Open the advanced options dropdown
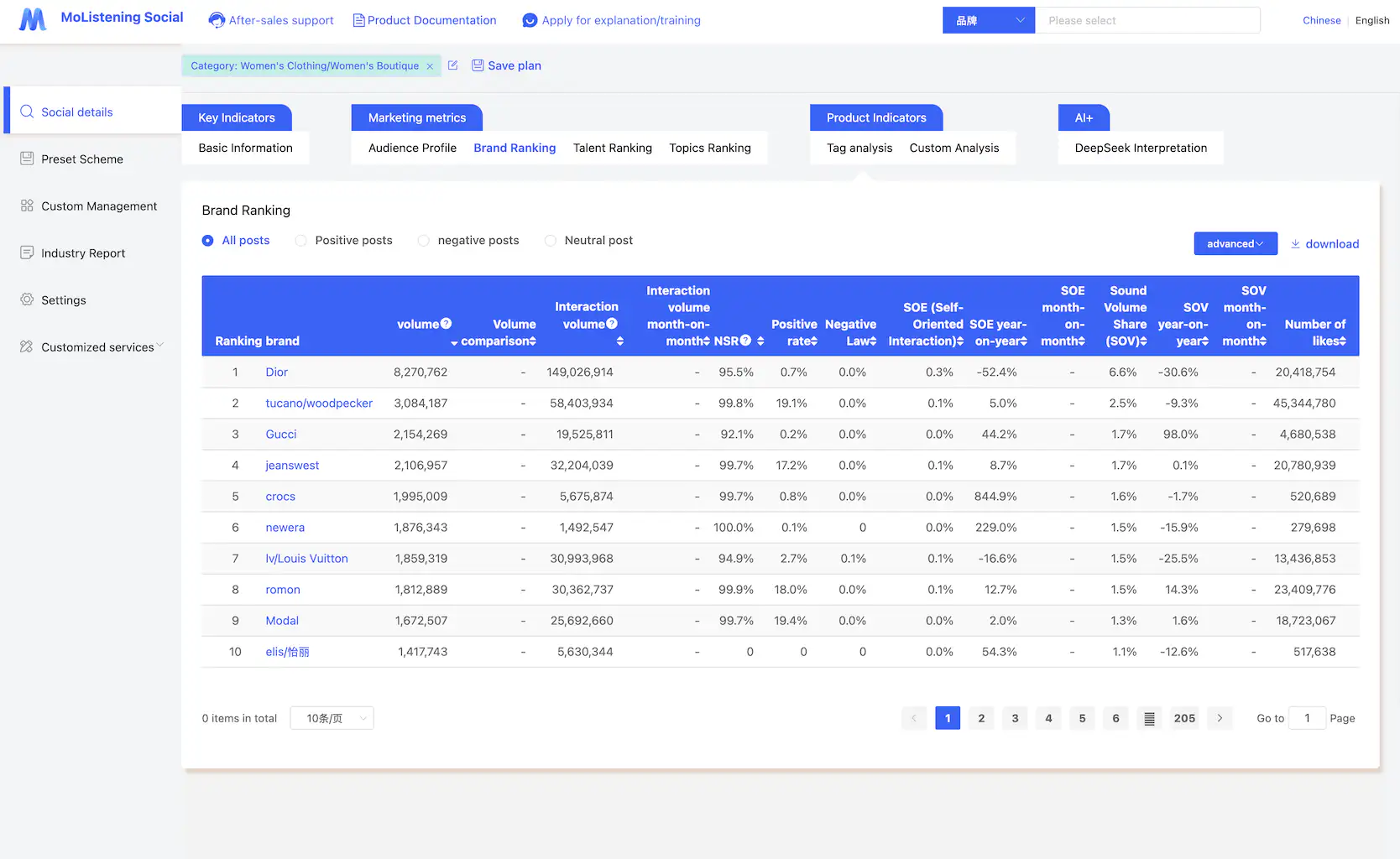 [1235, 243]
